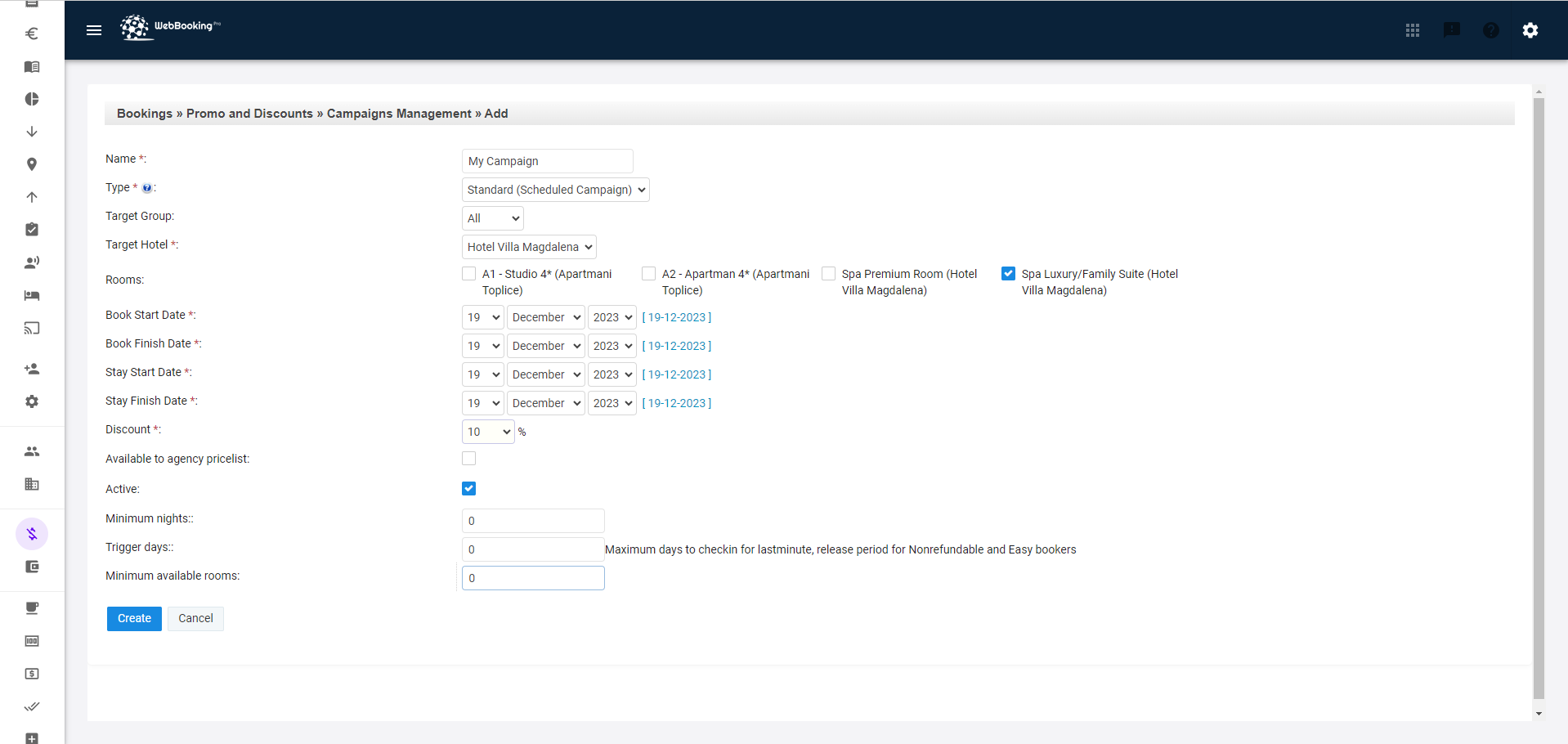This screenshot has width=1568, height=744.
Task: Enable Available to agency pricelist checkbox
Action: click(x=468, y=459)
